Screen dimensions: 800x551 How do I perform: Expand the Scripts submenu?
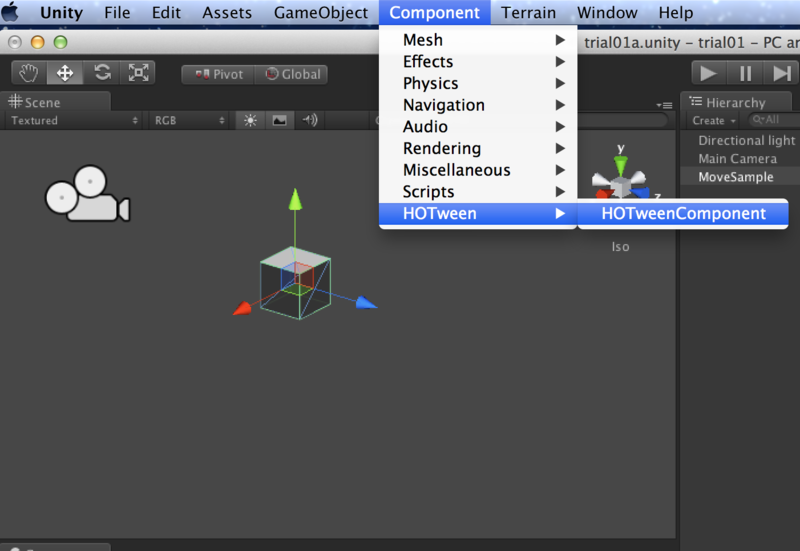coord(478,191)
